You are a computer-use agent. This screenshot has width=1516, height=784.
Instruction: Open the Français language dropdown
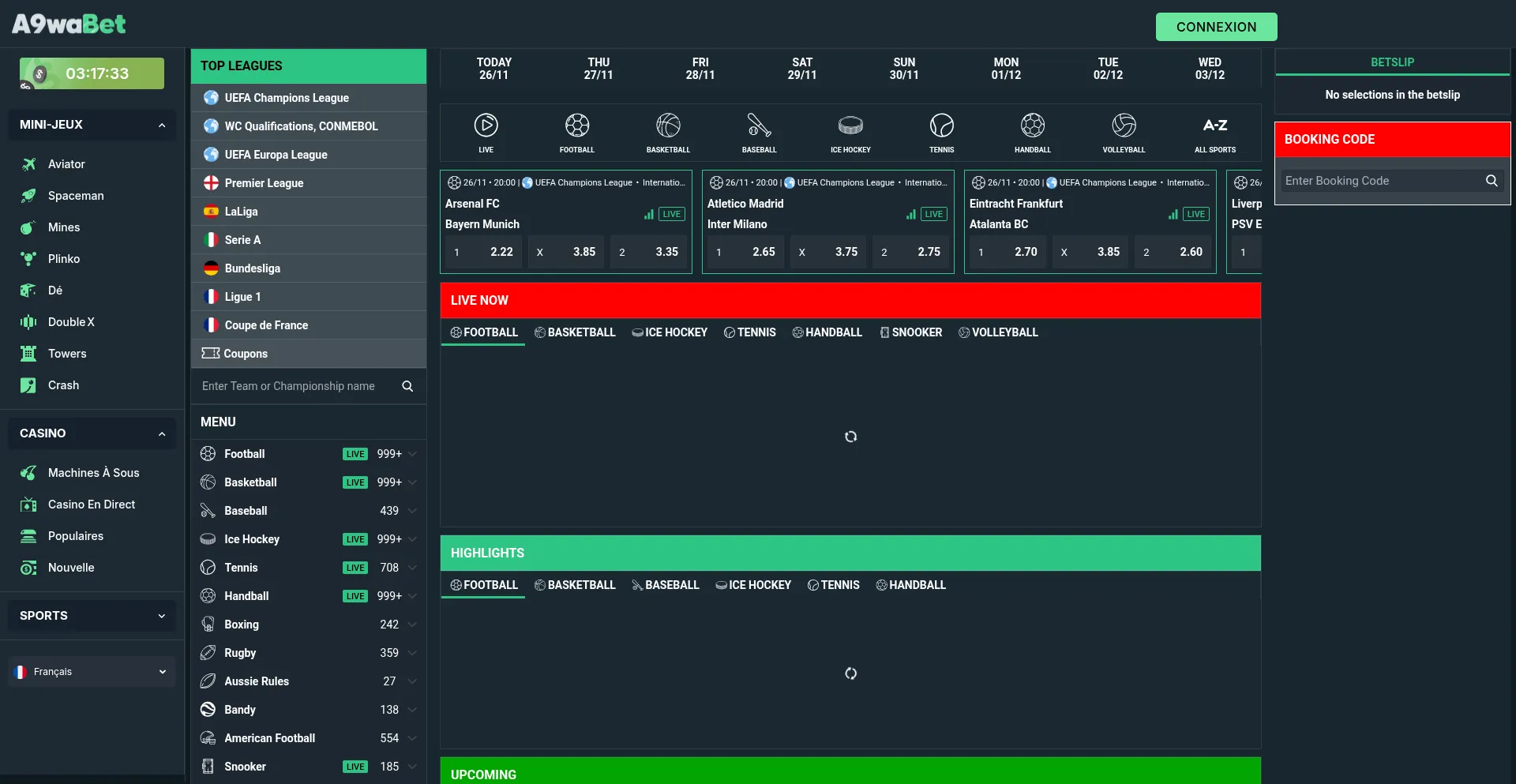coord(92,672)
